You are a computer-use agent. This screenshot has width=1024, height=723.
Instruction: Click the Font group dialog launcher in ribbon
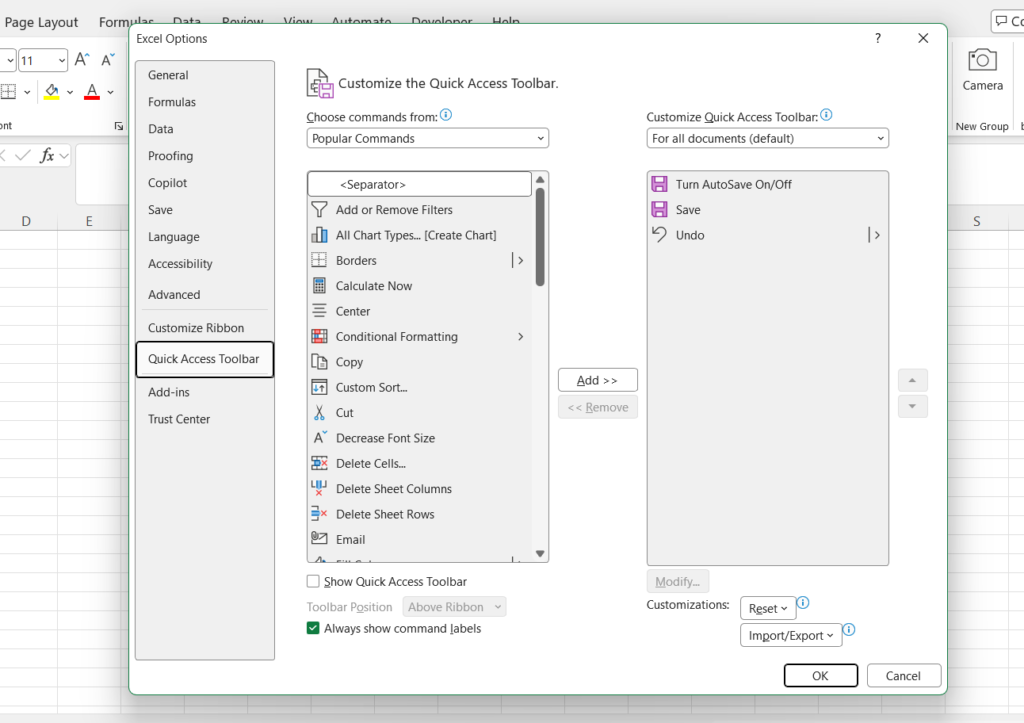119,126
